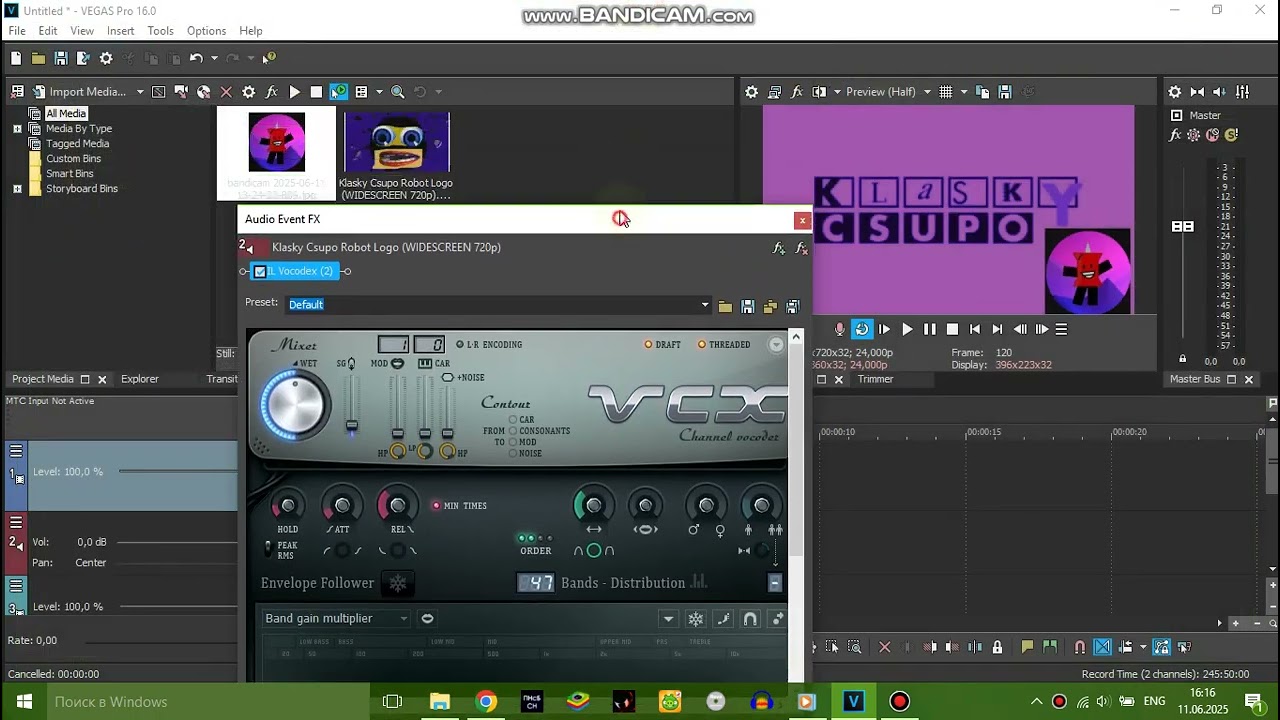Open the Edit menu

tap(48, 31)
